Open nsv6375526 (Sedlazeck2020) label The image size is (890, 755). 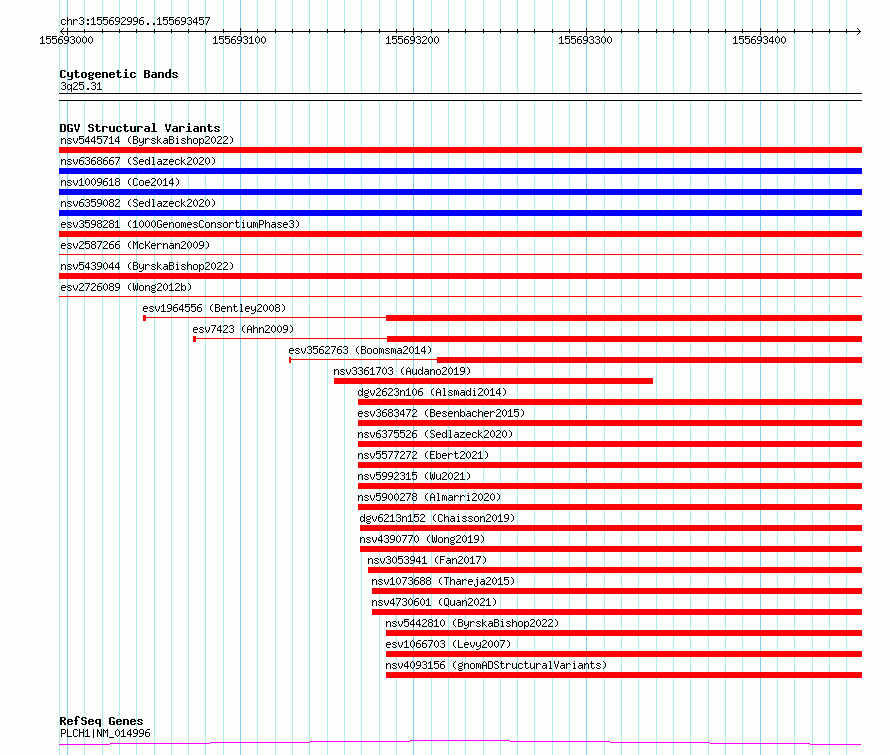435,434
